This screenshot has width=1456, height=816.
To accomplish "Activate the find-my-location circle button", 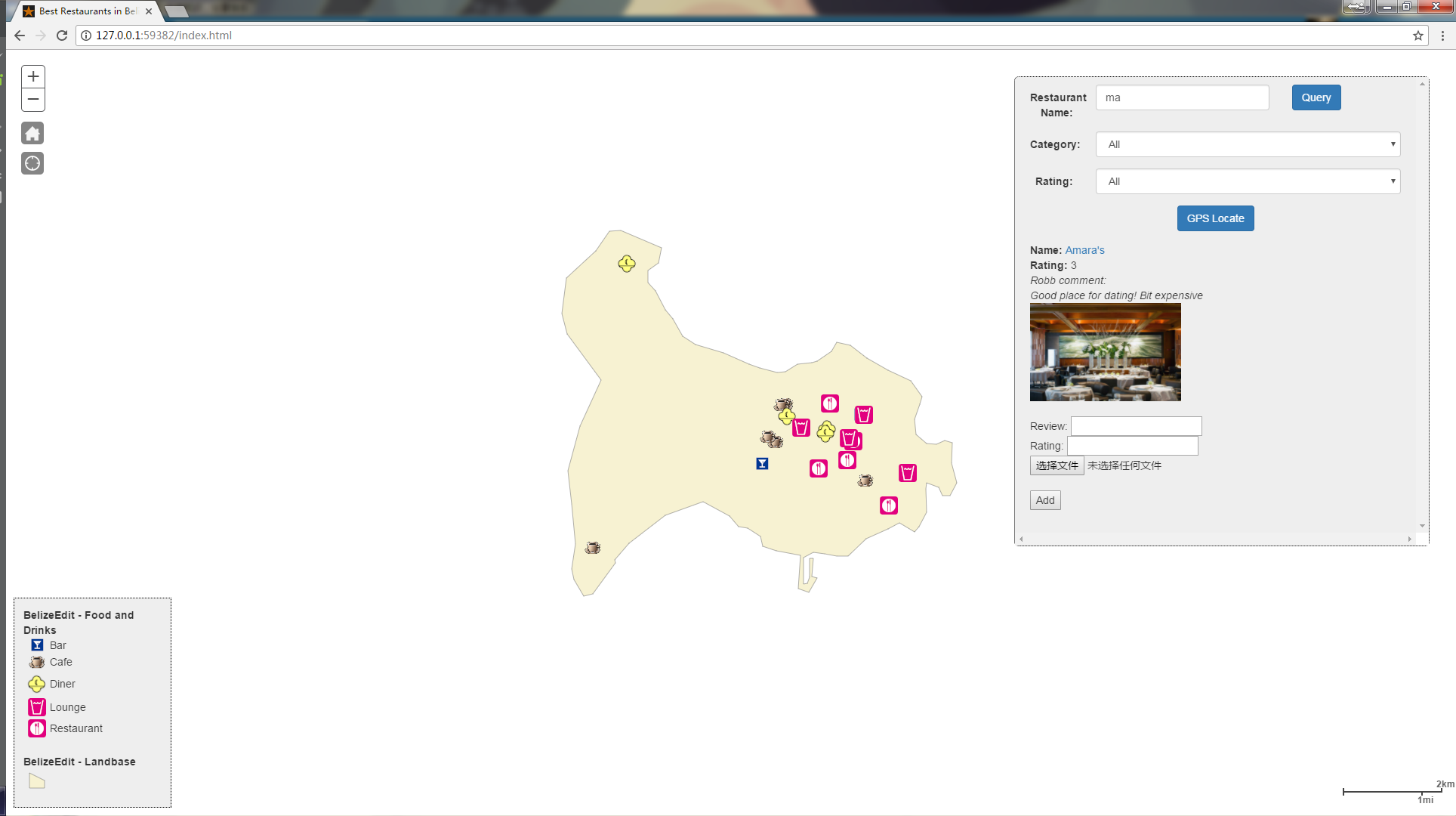I will 32,163.
